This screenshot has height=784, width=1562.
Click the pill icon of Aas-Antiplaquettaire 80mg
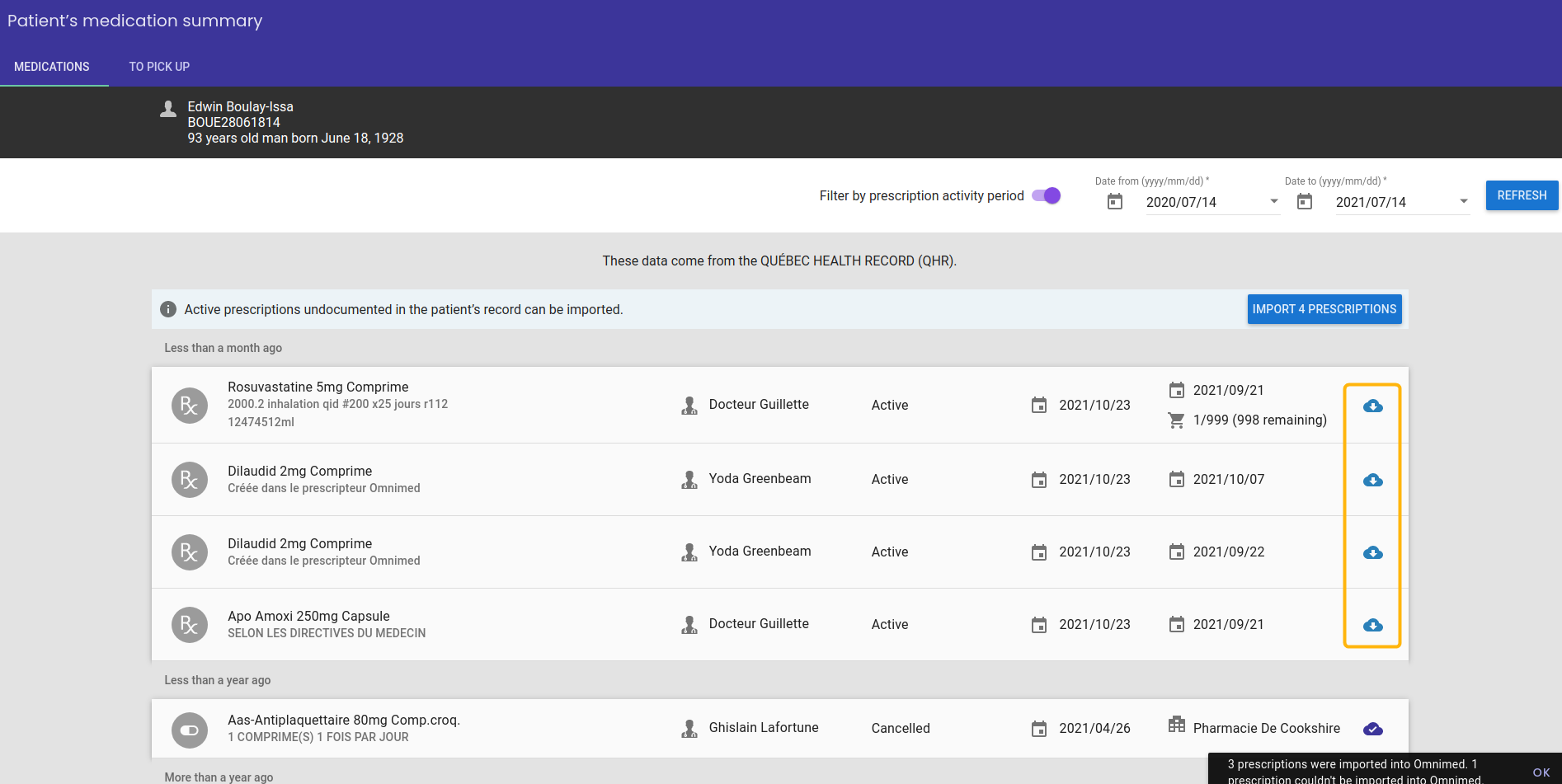pyautogui.click(x=189, y=730)
